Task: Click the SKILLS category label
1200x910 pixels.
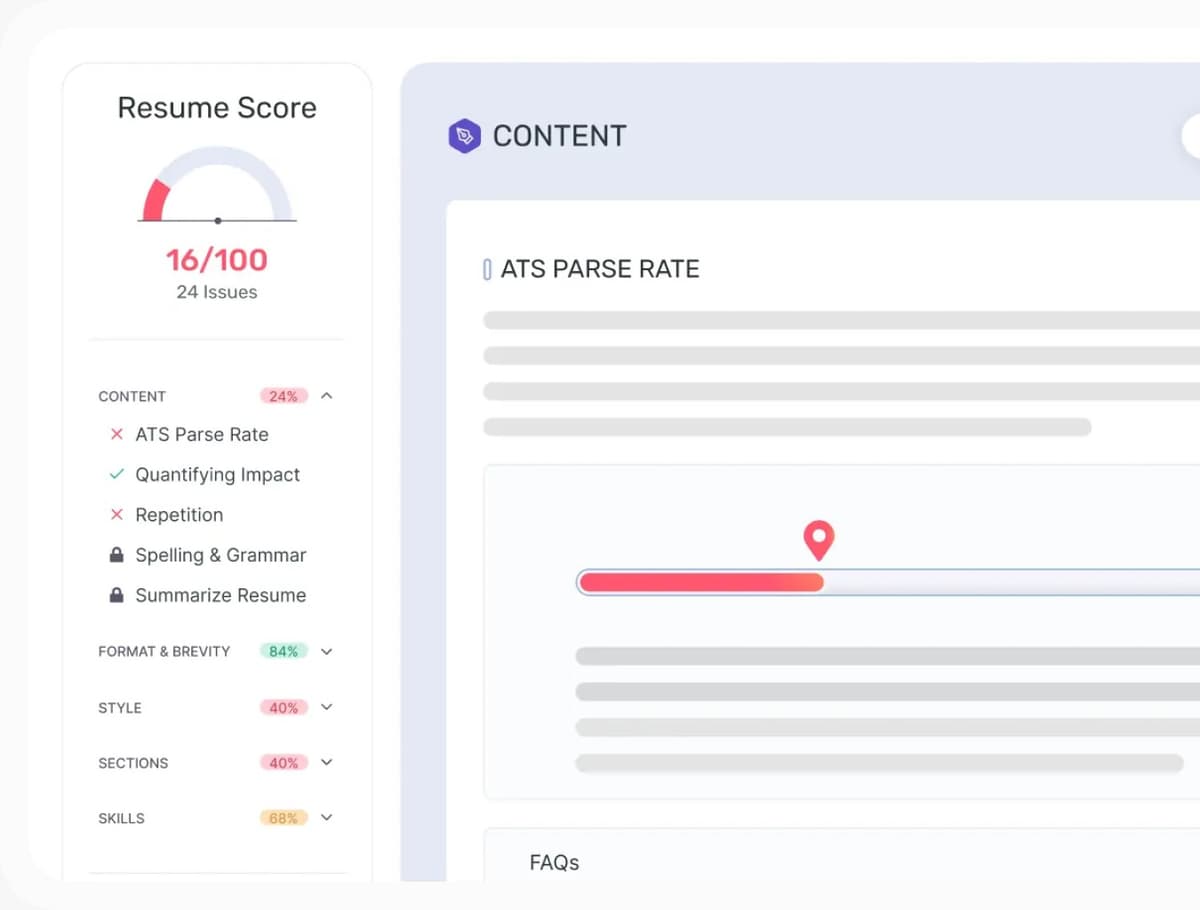Action: coord(121,817)
